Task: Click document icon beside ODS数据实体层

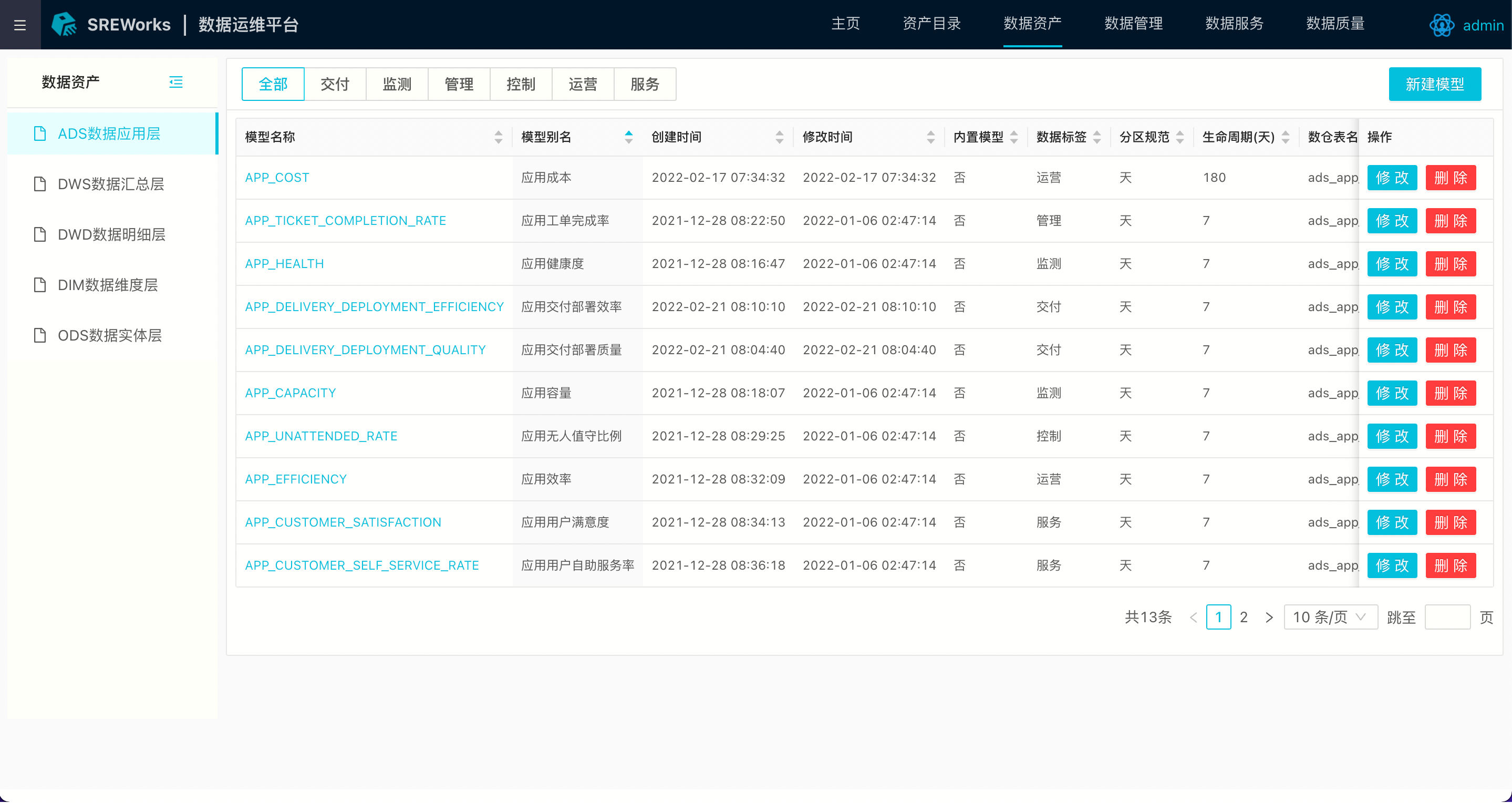Action: pyautogui.click(x=40, y=336)
